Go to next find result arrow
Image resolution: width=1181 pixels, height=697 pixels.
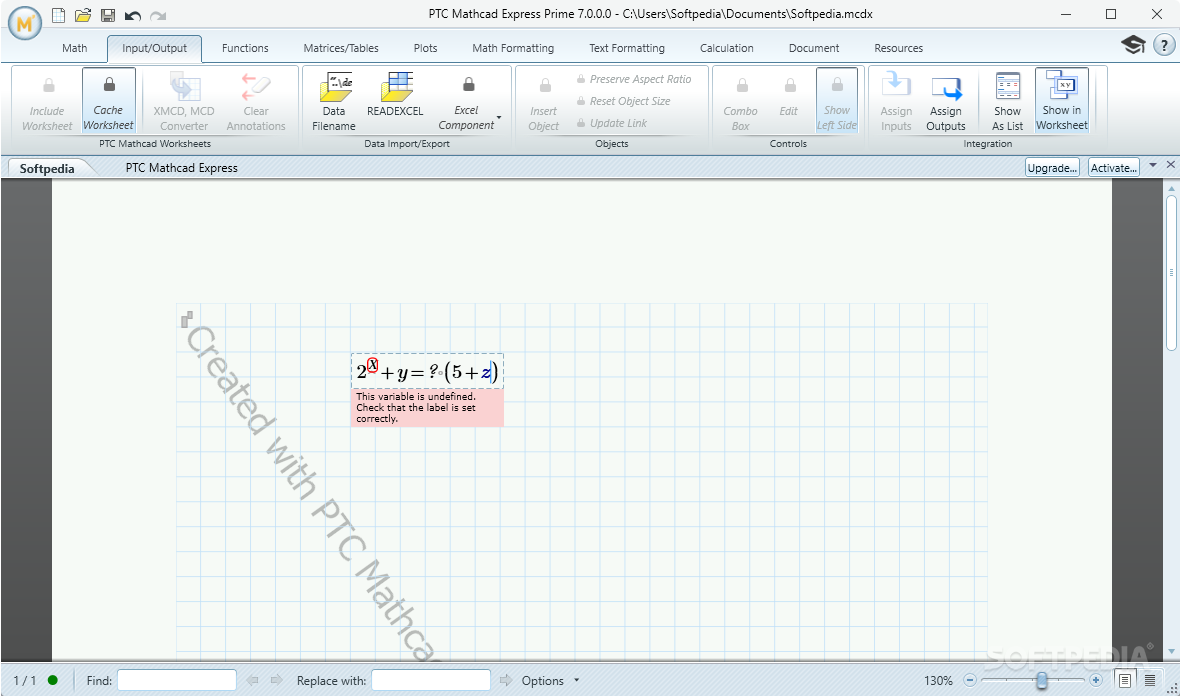(276, 680)
